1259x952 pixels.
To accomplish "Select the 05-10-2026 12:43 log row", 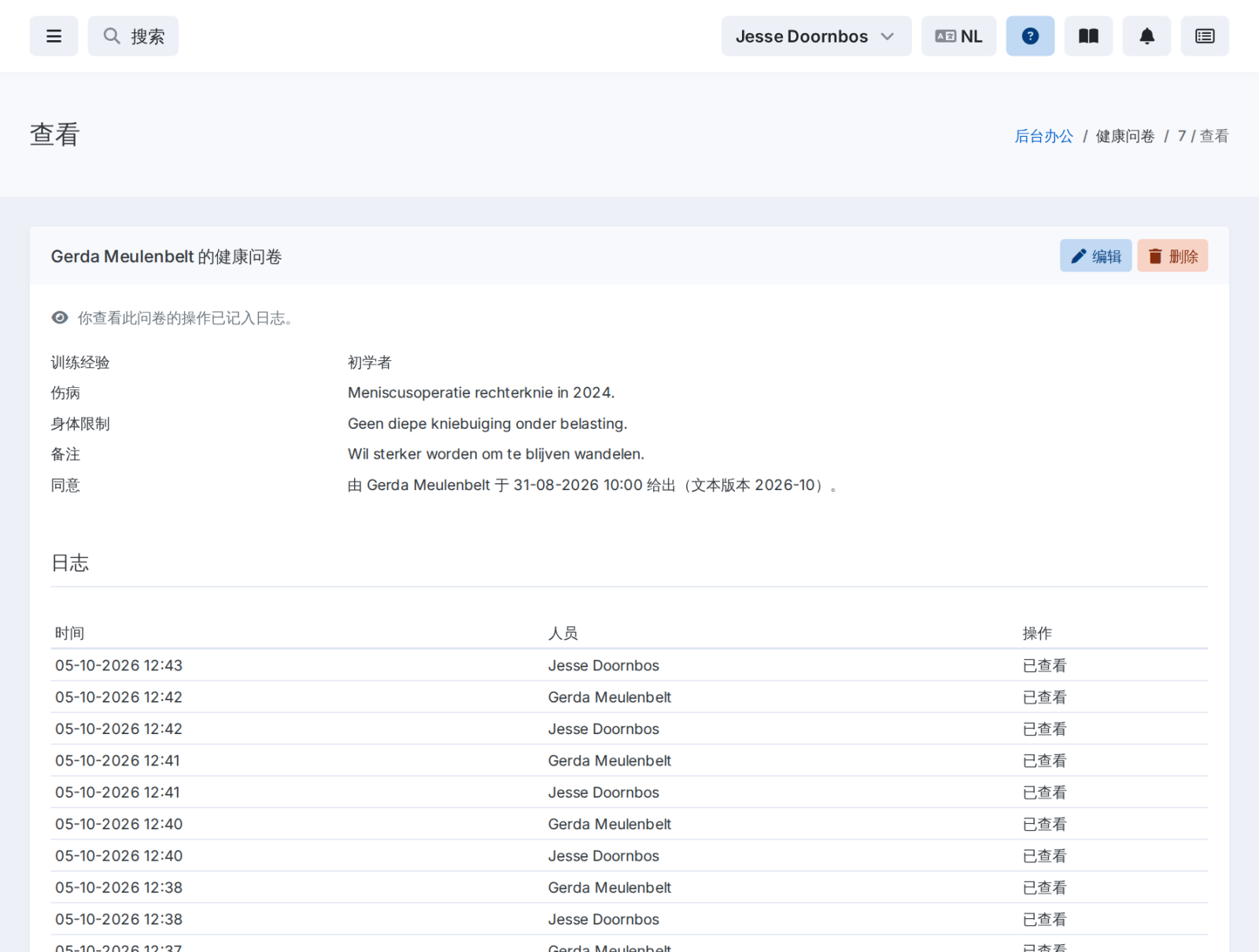I will tap(629, 666).
